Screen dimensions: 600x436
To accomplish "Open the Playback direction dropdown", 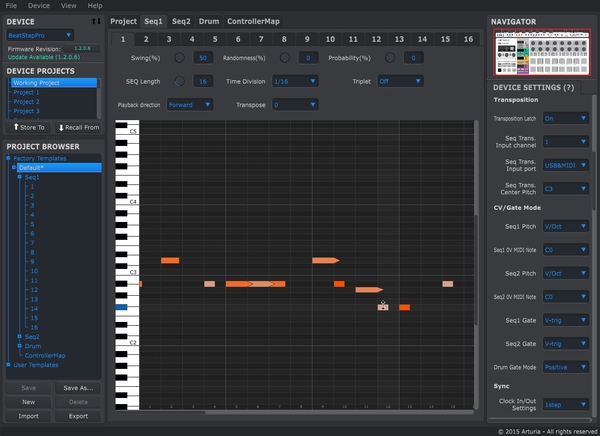I will [x=190, y=104].
